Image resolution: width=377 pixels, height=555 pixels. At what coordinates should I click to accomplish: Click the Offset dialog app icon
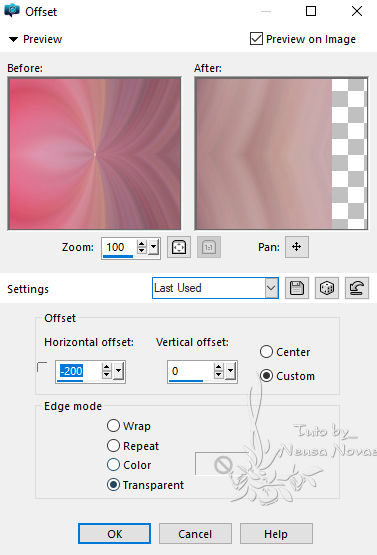(x=12, y=11)
